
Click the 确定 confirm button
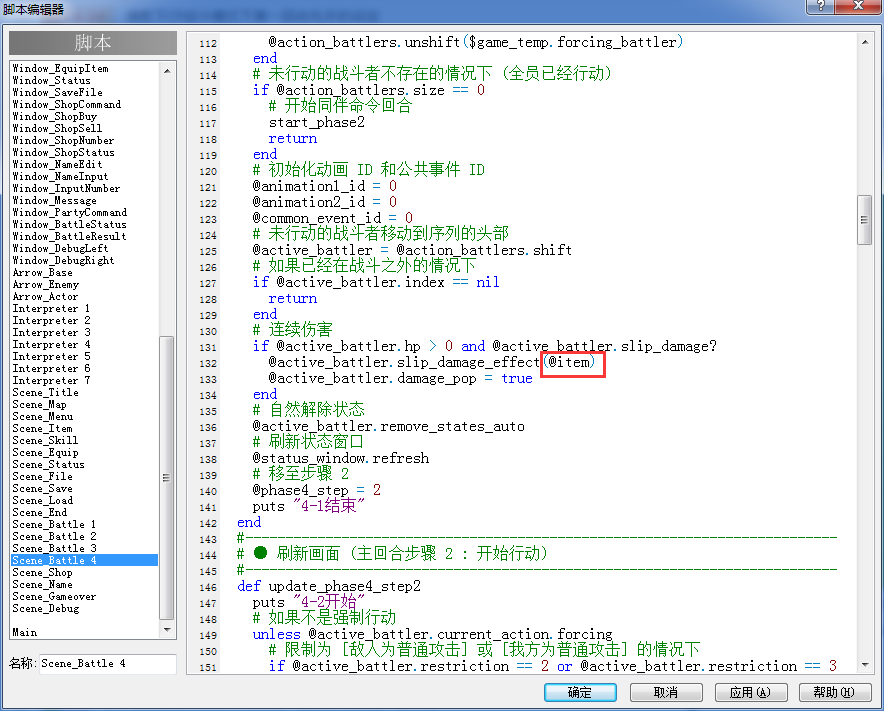click(580, 692)
